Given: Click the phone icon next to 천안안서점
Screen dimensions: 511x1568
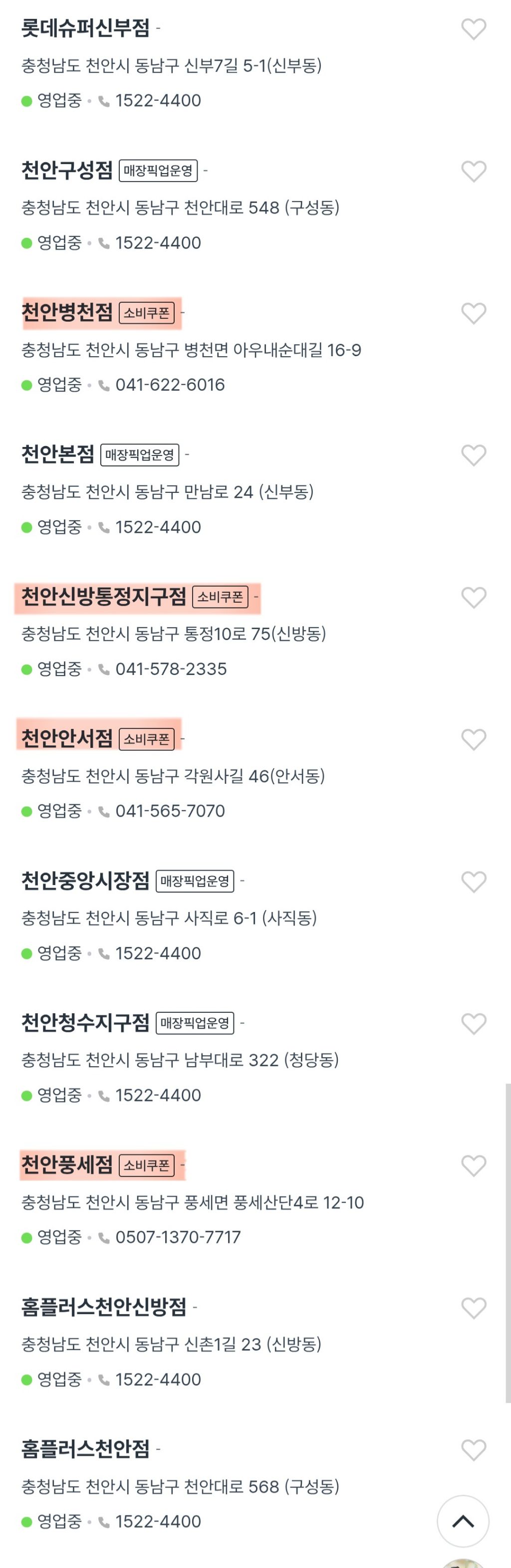Looking at the screenshot, I should coord(103,811).
